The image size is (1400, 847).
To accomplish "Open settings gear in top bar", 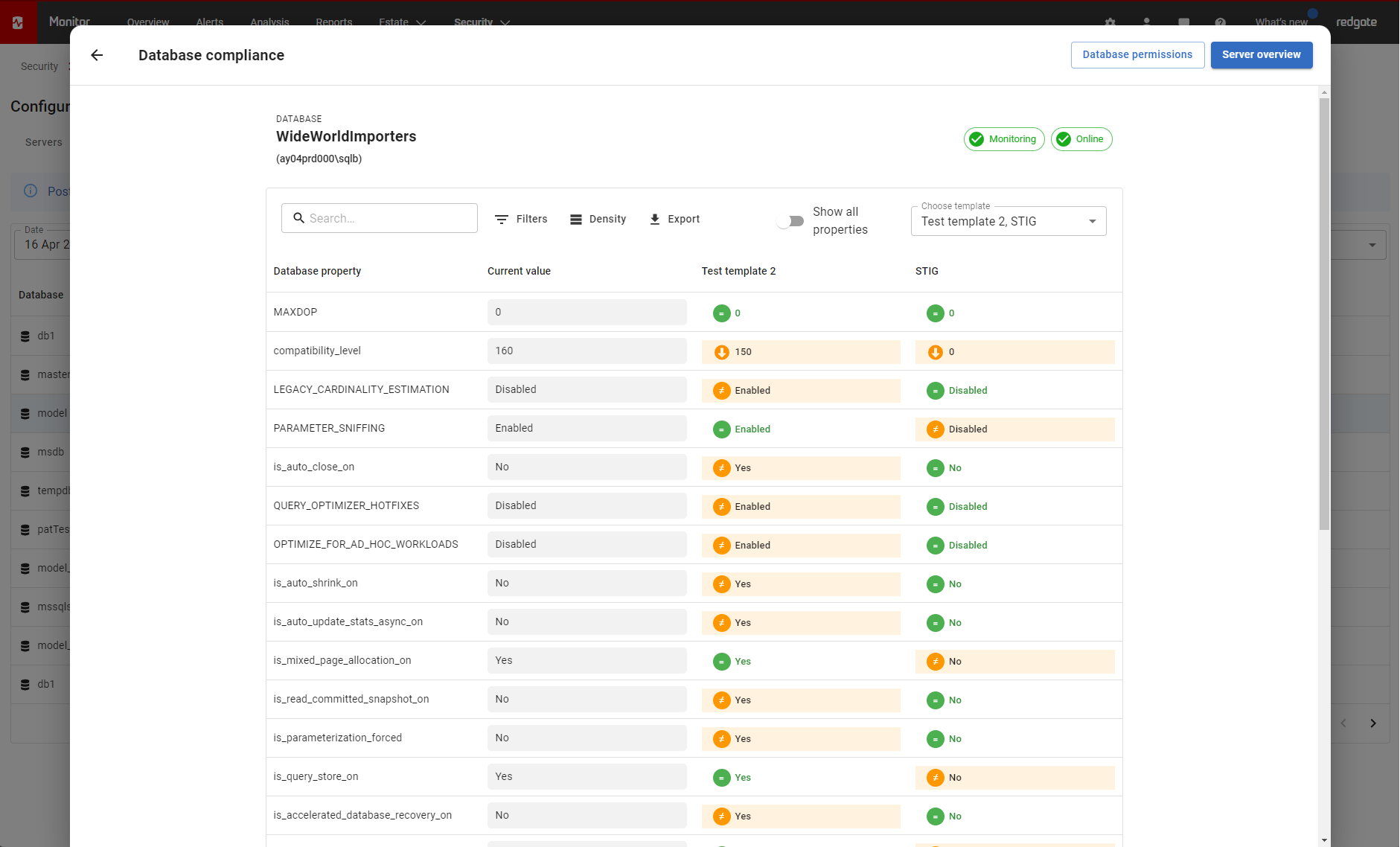I will pos(1110,22).
